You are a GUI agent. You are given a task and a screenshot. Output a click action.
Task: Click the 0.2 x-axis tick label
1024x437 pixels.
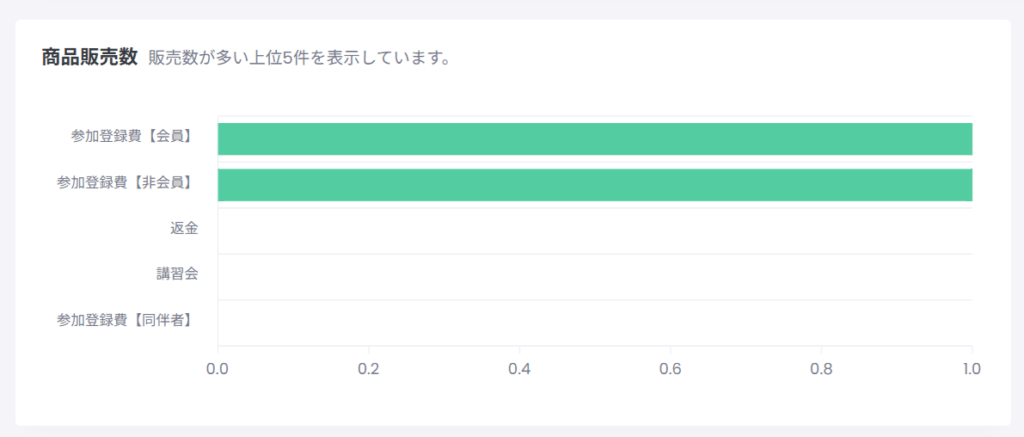[368, 368]
